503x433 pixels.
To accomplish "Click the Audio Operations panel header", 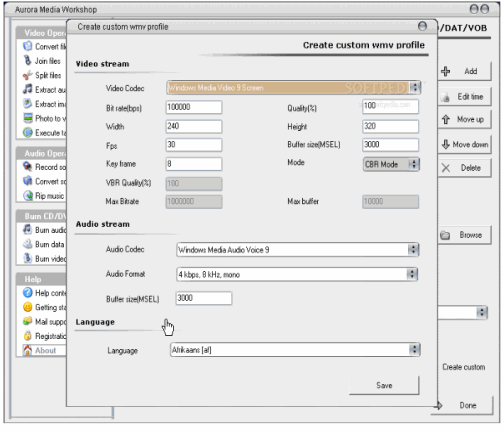I will point(42,153).
